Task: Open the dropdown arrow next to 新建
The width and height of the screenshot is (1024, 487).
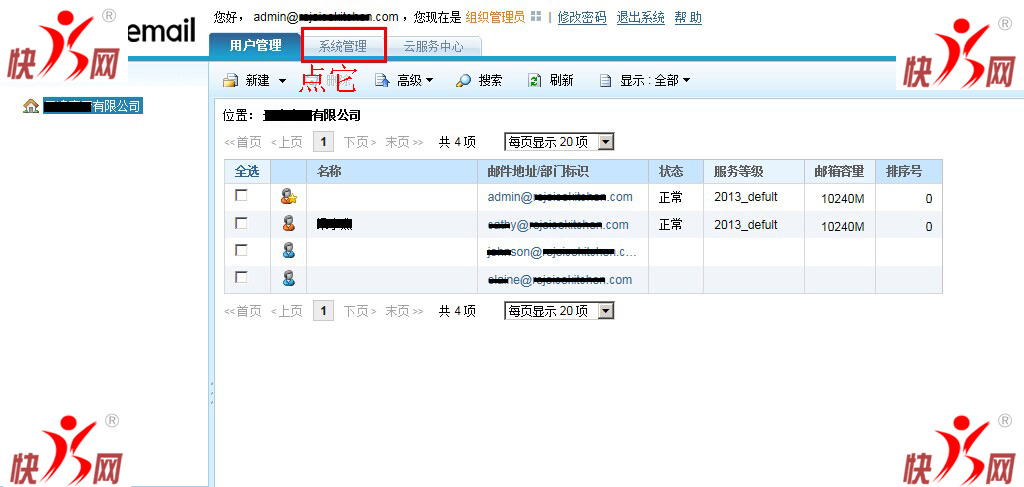Action: click(x=282, y=81)
